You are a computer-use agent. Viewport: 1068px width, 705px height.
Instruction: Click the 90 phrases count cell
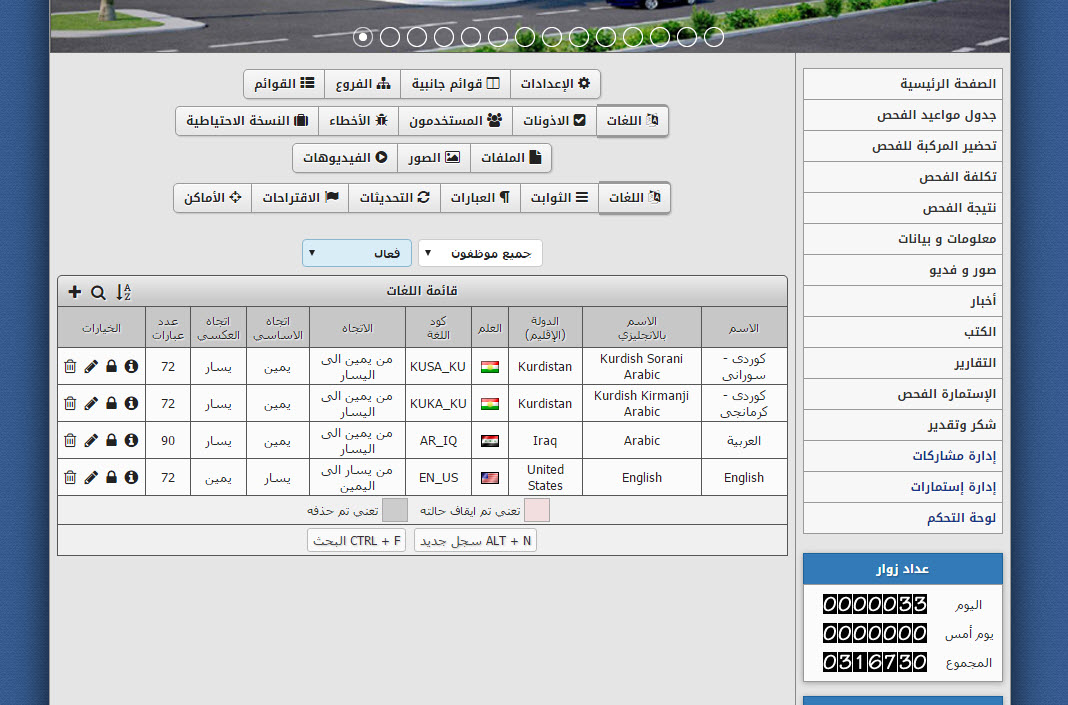click(168, 441)
